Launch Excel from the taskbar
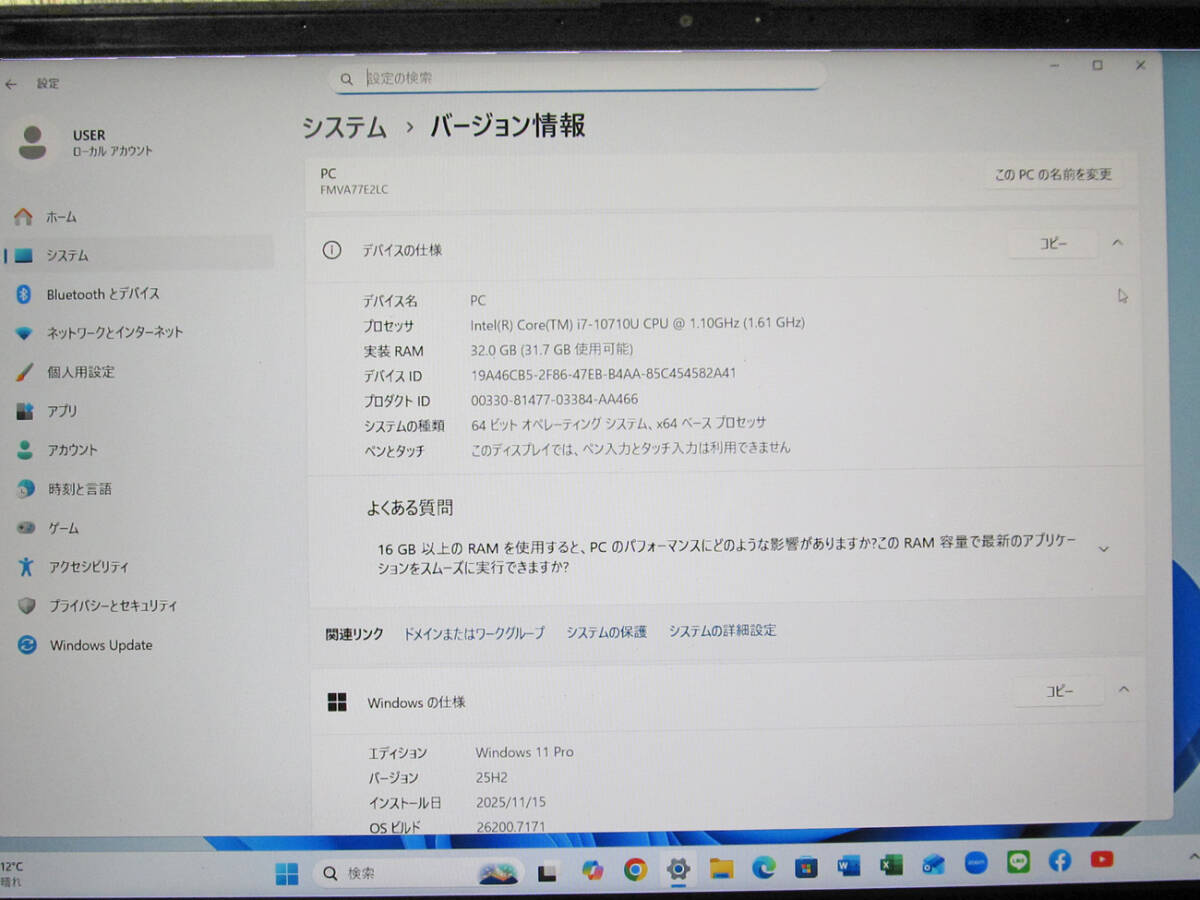Screen dimensions: 1200x900 pyautogui.click(x=891, y=864)
